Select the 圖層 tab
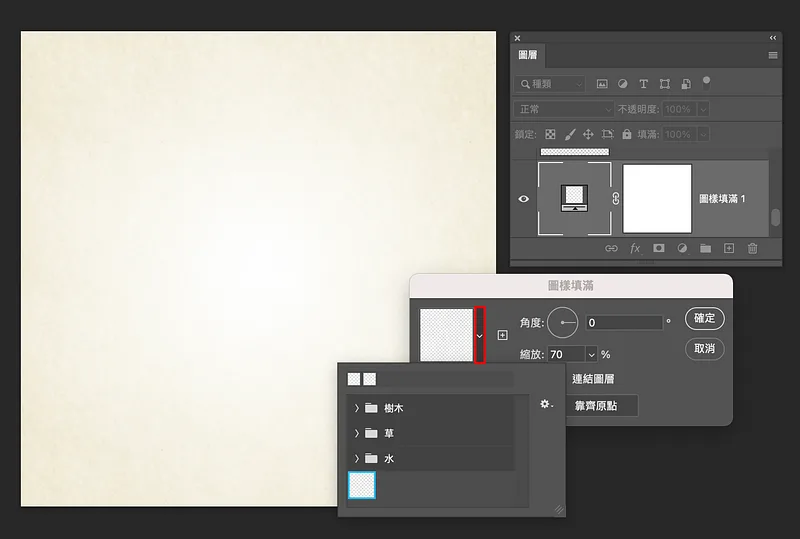The image size is (800, 539). 528,55
